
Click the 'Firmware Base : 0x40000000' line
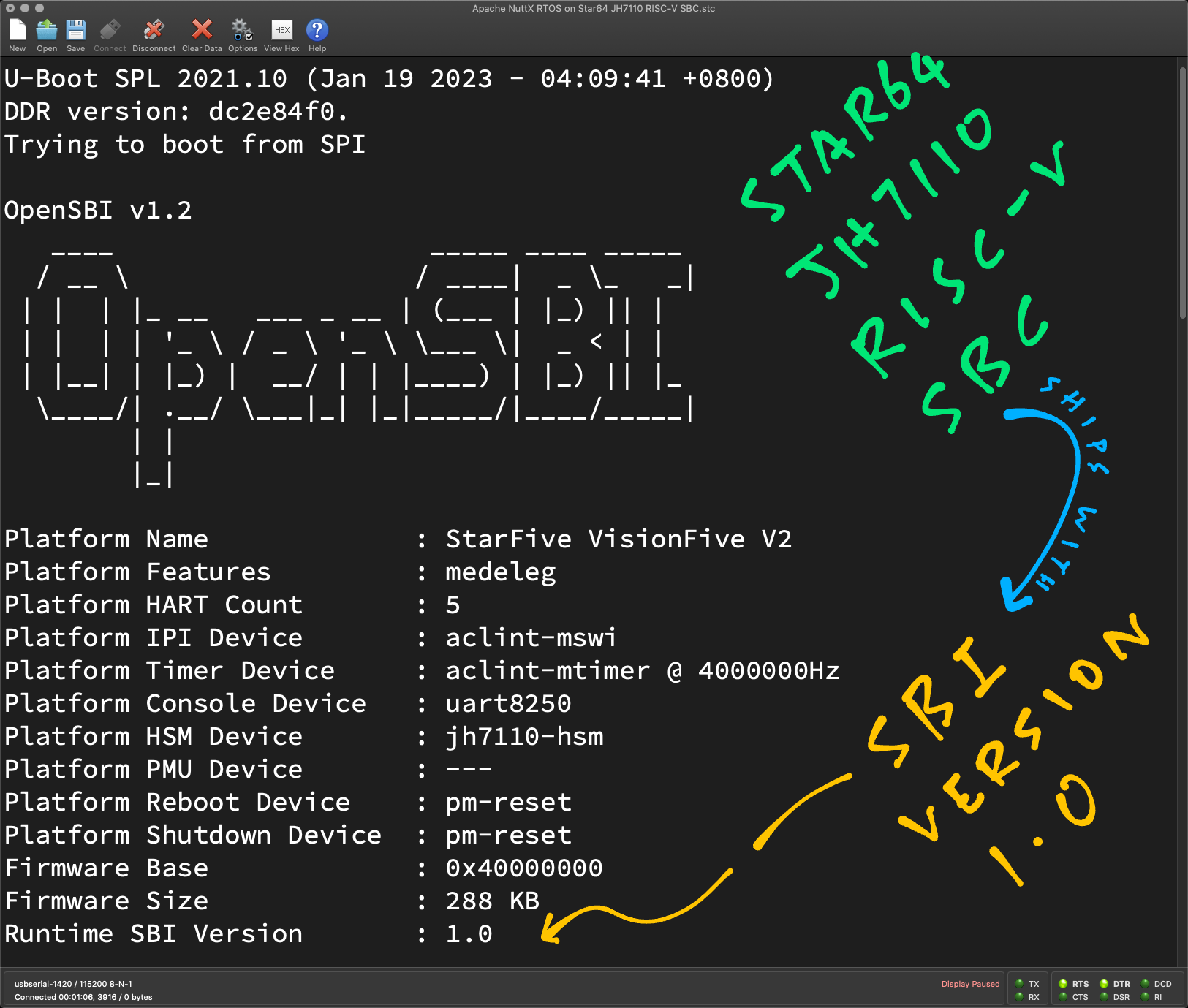[x=304, y=868]
